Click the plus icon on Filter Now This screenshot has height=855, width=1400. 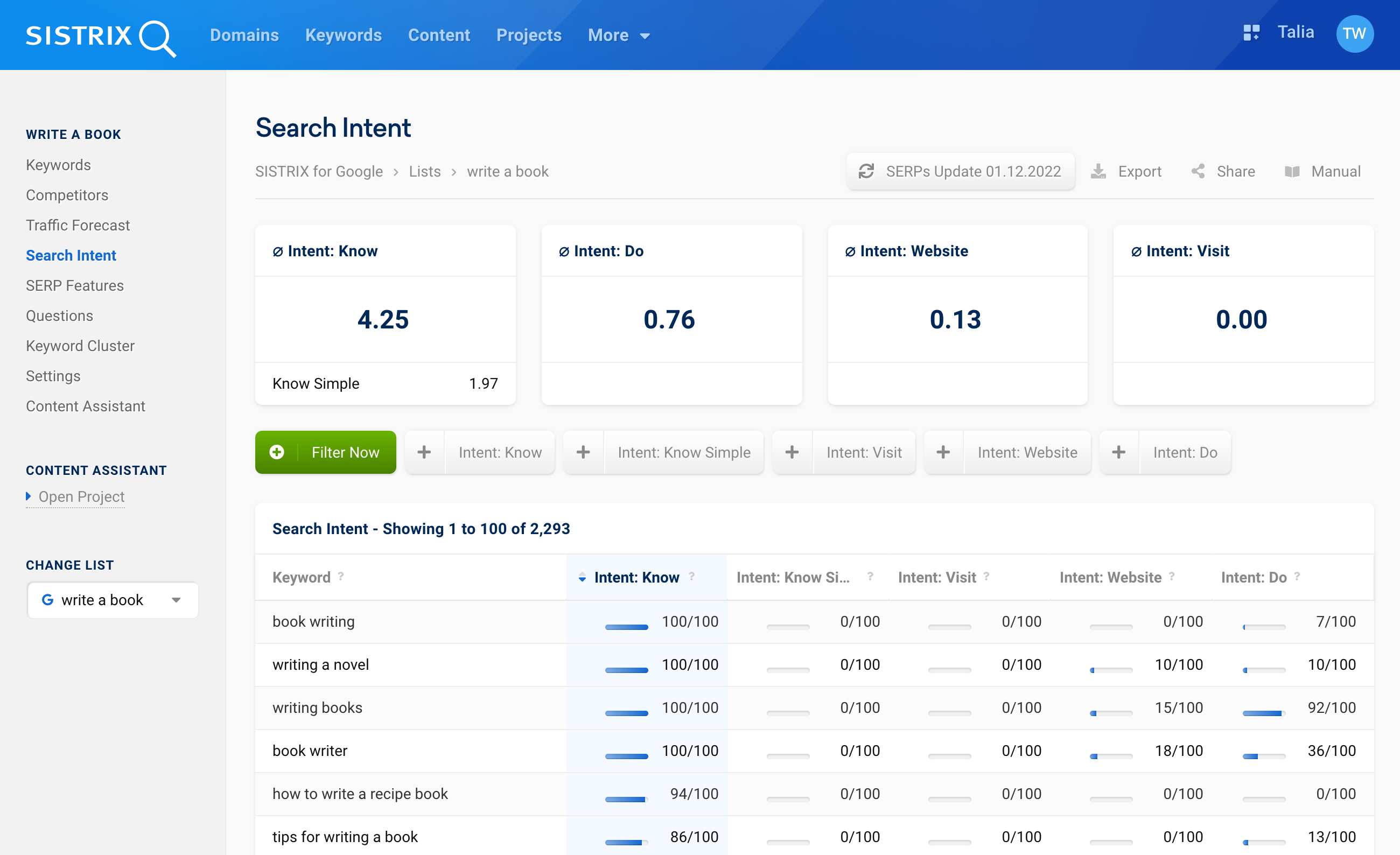click(x=277, y=452)
